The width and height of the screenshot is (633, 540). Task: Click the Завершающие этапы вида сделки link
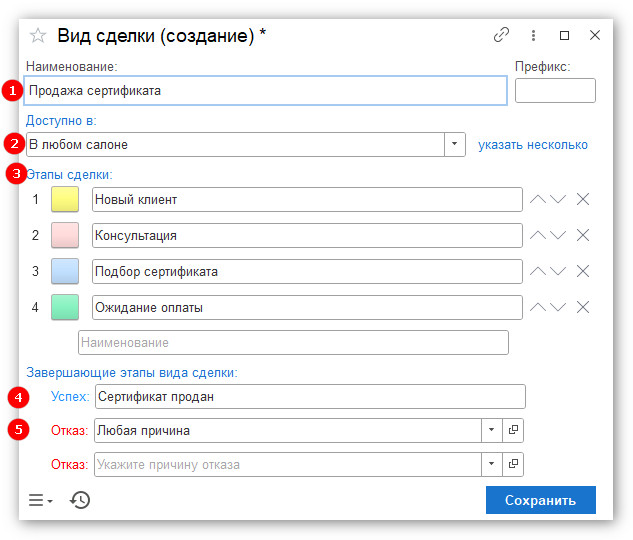[132, 372]
